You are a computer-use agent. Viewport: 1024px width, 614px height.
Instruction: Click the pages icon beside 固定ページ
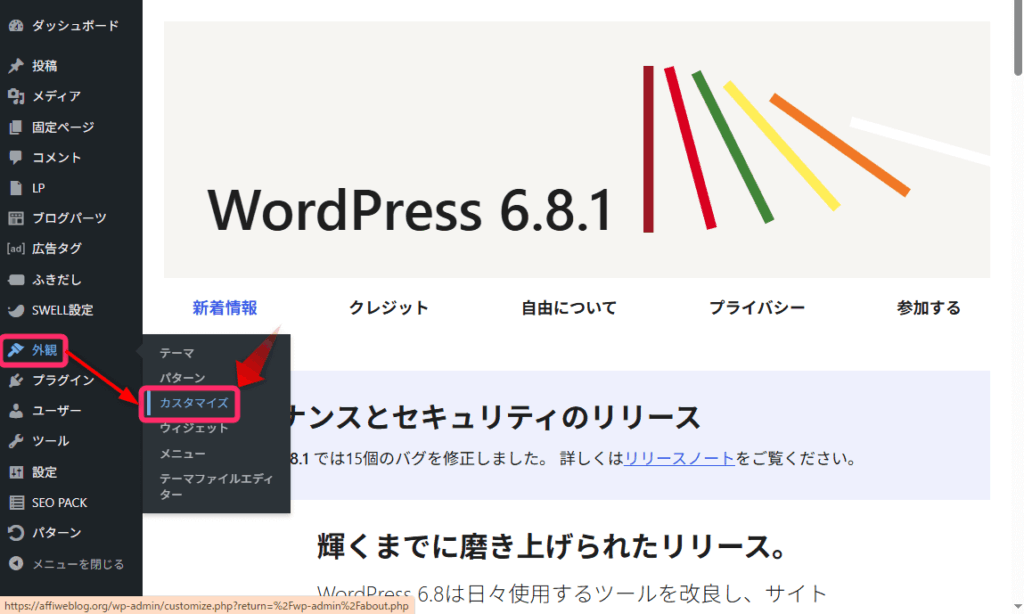tap(16, 127)
